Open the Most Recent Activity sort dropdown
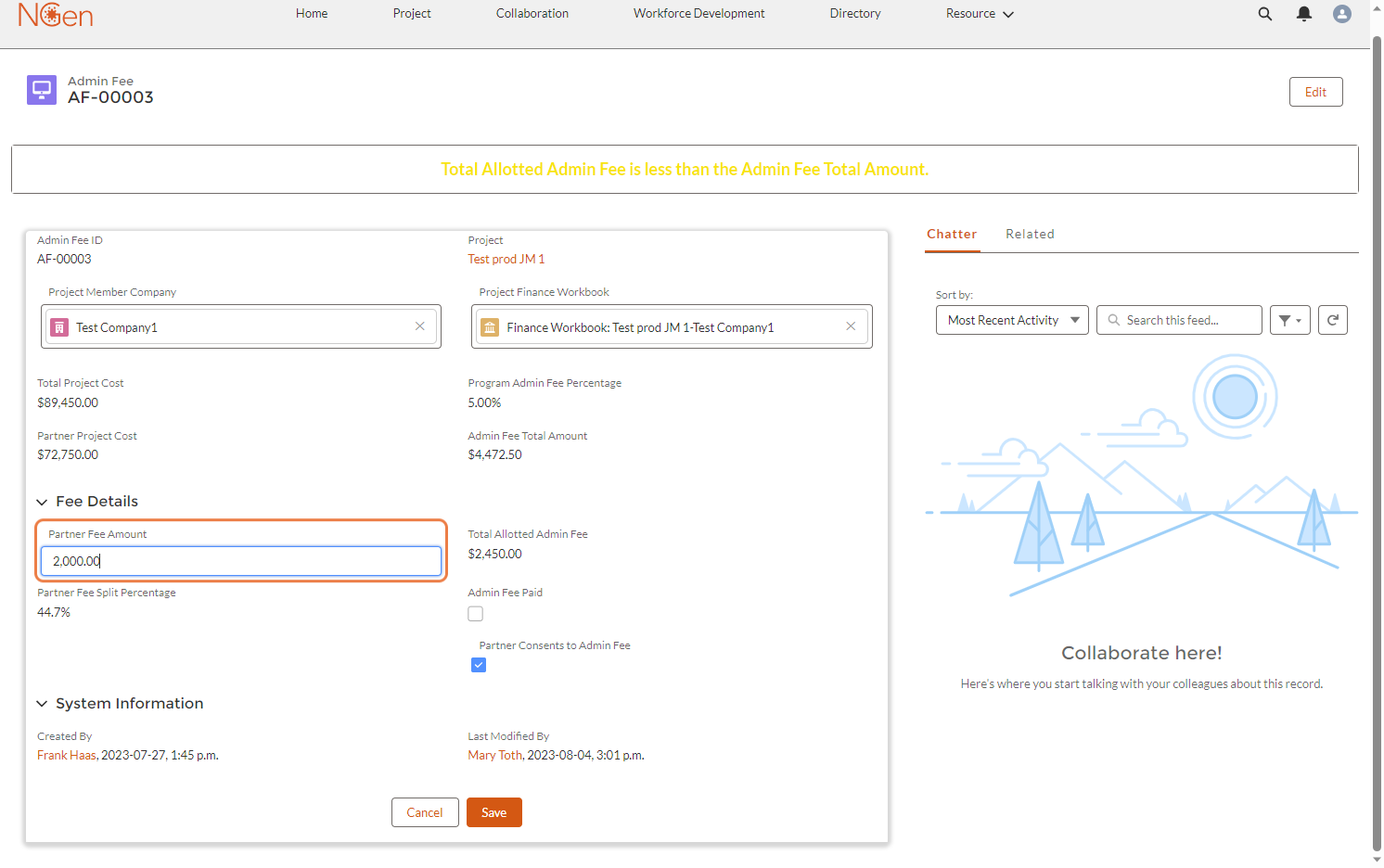The height and width of the screenshot is (868, 1384). click(x=1012, y=320)
